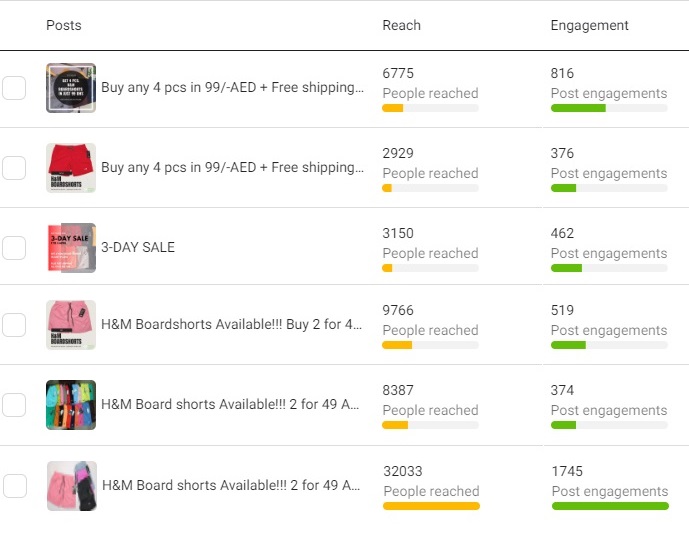This screenshot has height=541, width=689.
Task: Check the box for the 32033 reach post
Action: click(x=15, y=486)
